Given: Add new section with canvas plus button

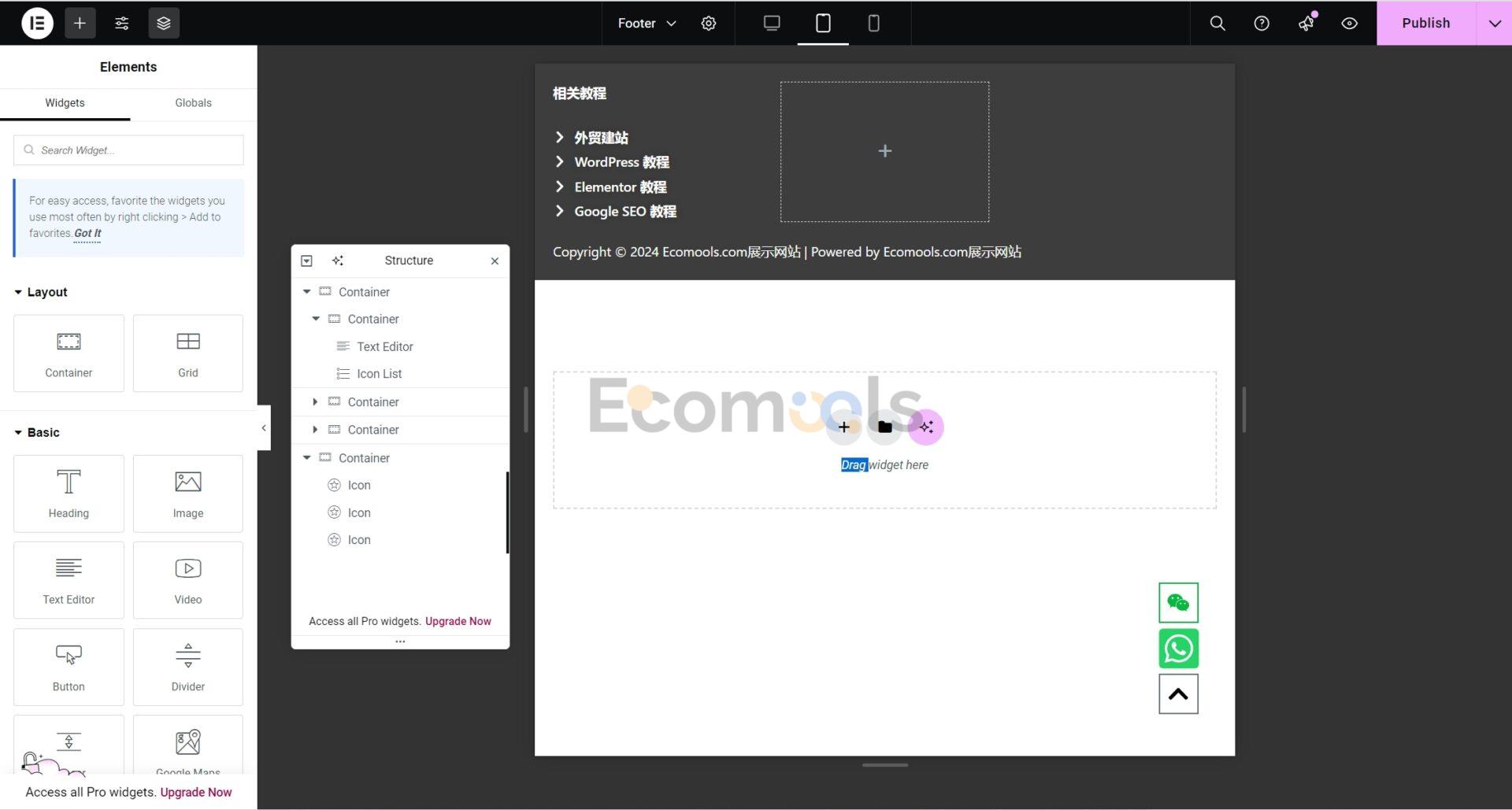Looking at the screenshot, I should click(x=843, y=427).
